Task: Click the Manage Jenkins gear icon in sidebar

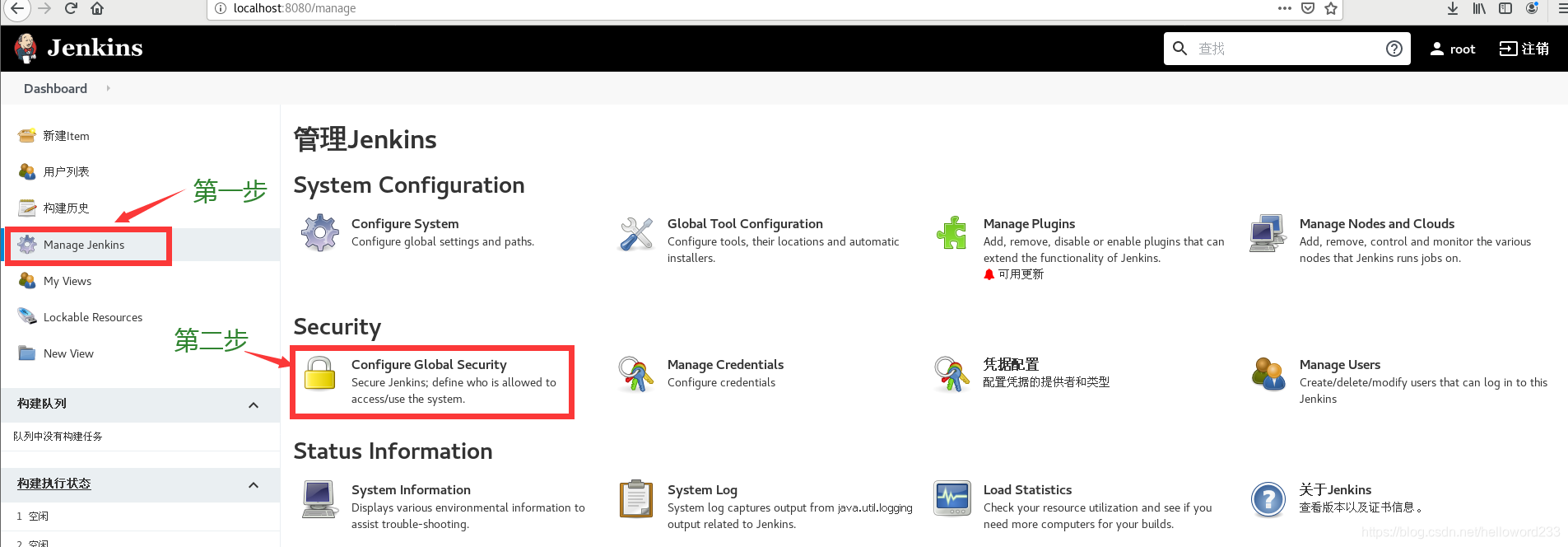Action: click(27, 245)
